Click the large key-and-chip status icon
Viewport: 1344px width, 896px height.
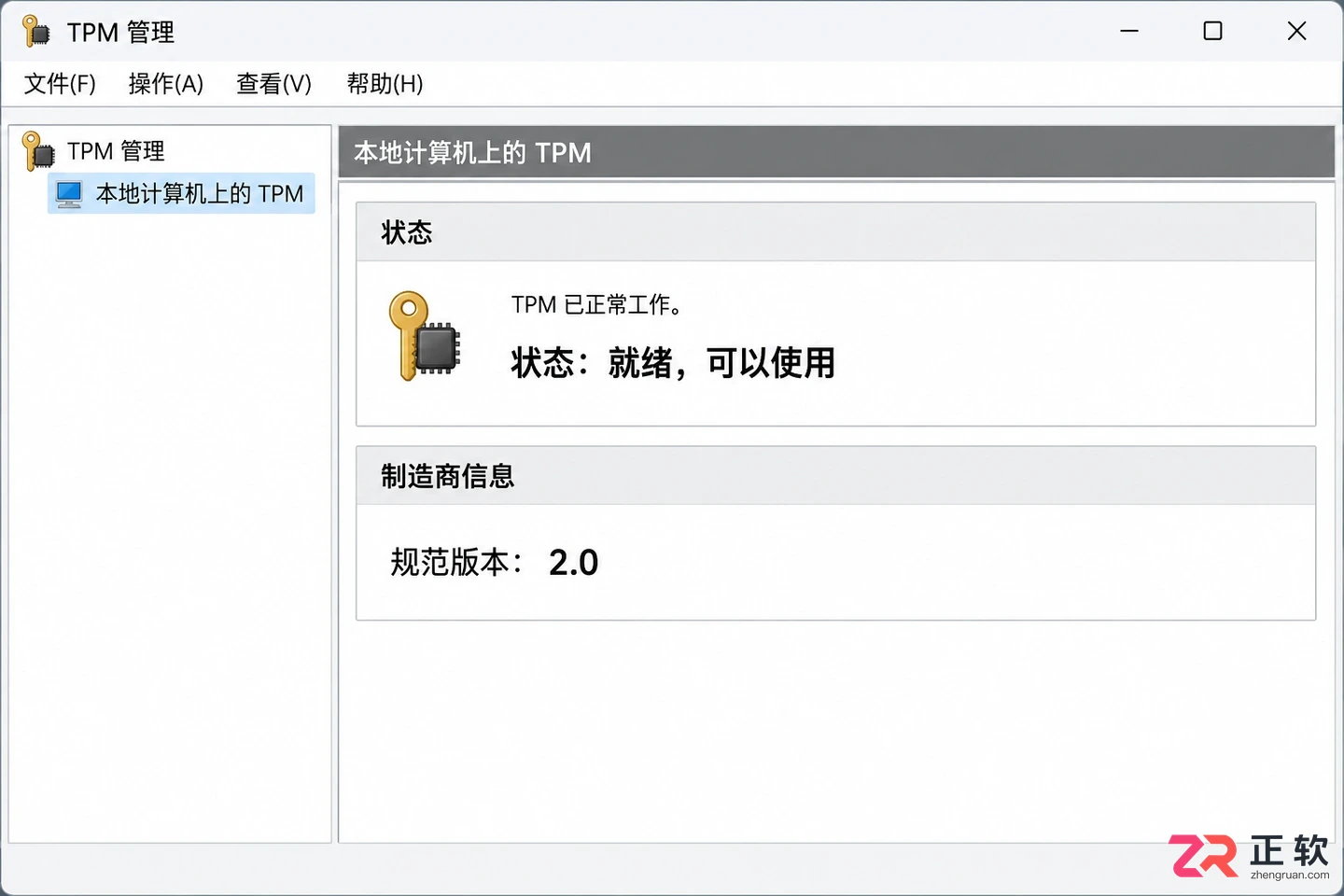click(x=425, y=336)
